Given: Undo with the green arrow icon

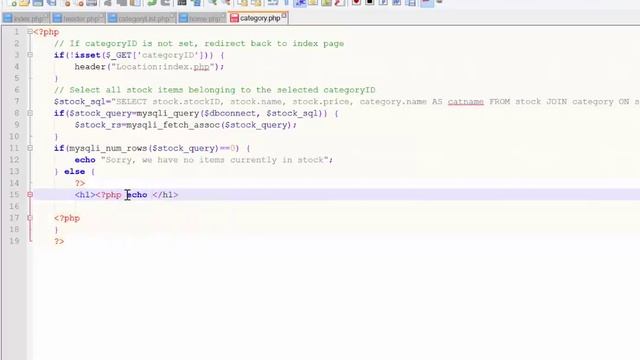Looking at the screenshot, I should tap(152, 3).
